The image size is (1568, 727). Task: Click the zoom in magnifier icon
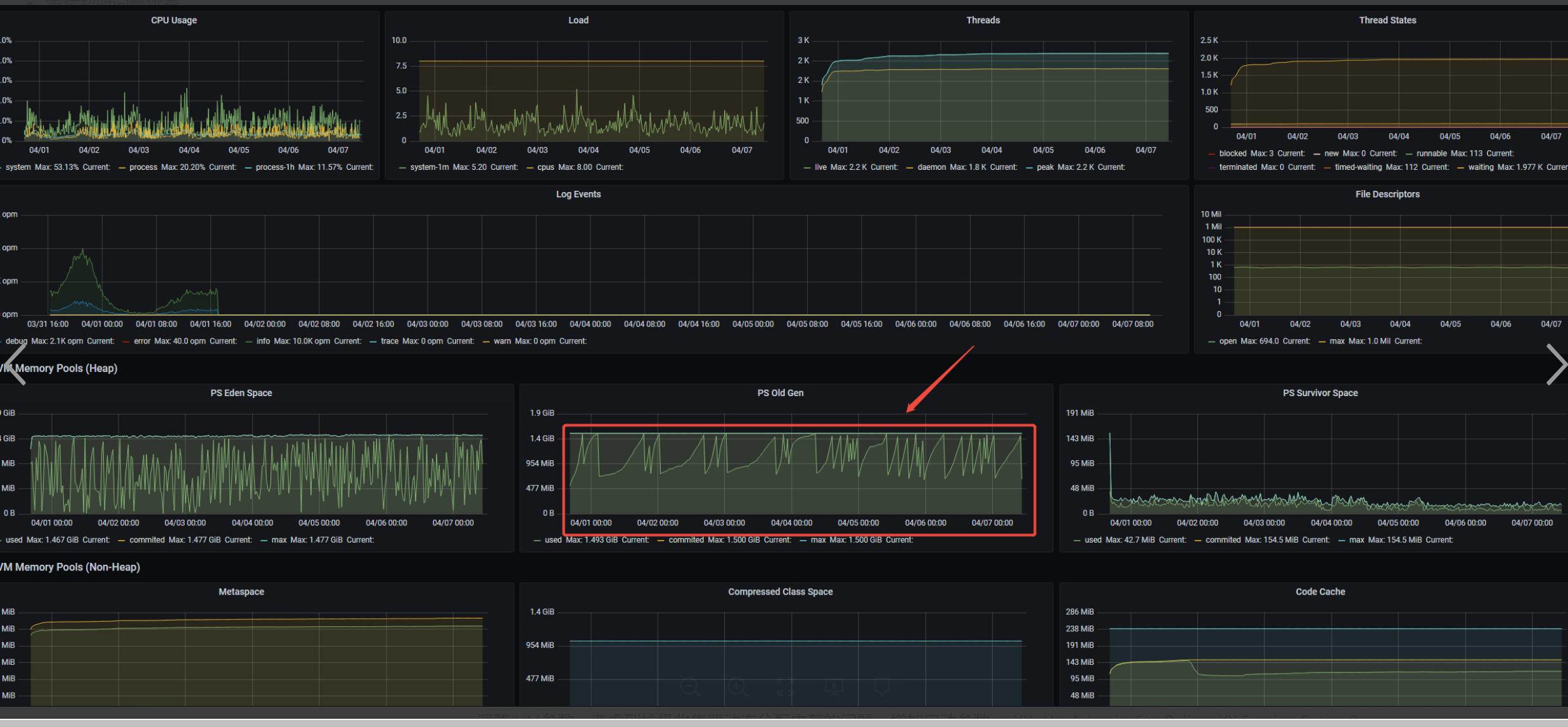click(737, 687)
